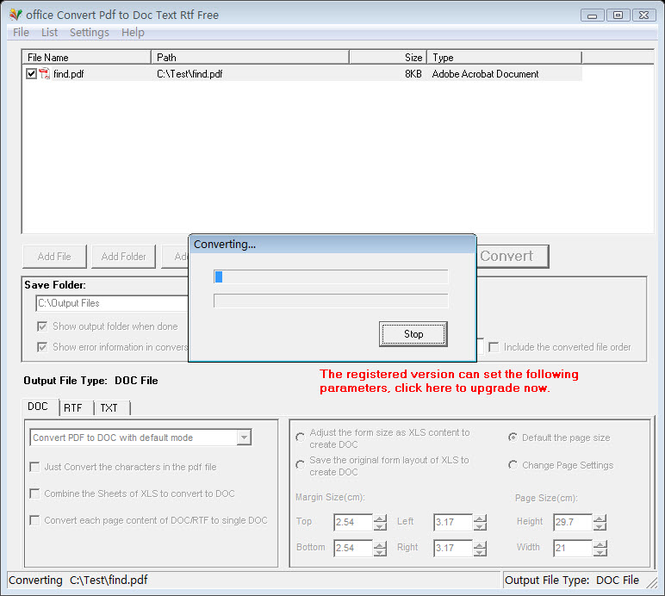Click the page Height input field
The width and height of the screenshot is (665, 596).
click(573, 522)
